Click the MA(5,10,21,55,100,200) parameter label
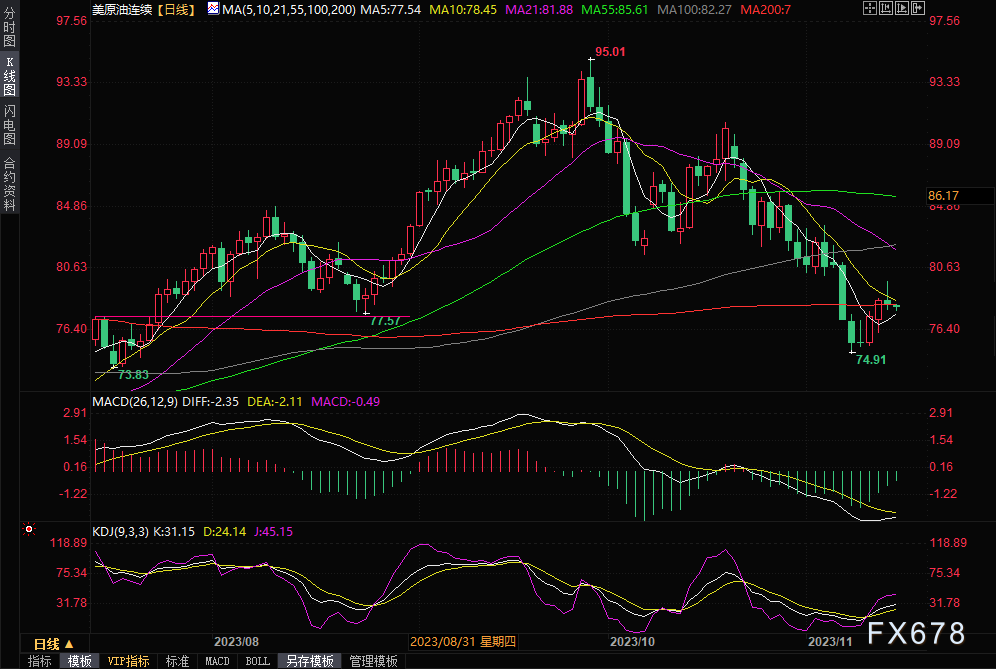 tap(289, 10)
